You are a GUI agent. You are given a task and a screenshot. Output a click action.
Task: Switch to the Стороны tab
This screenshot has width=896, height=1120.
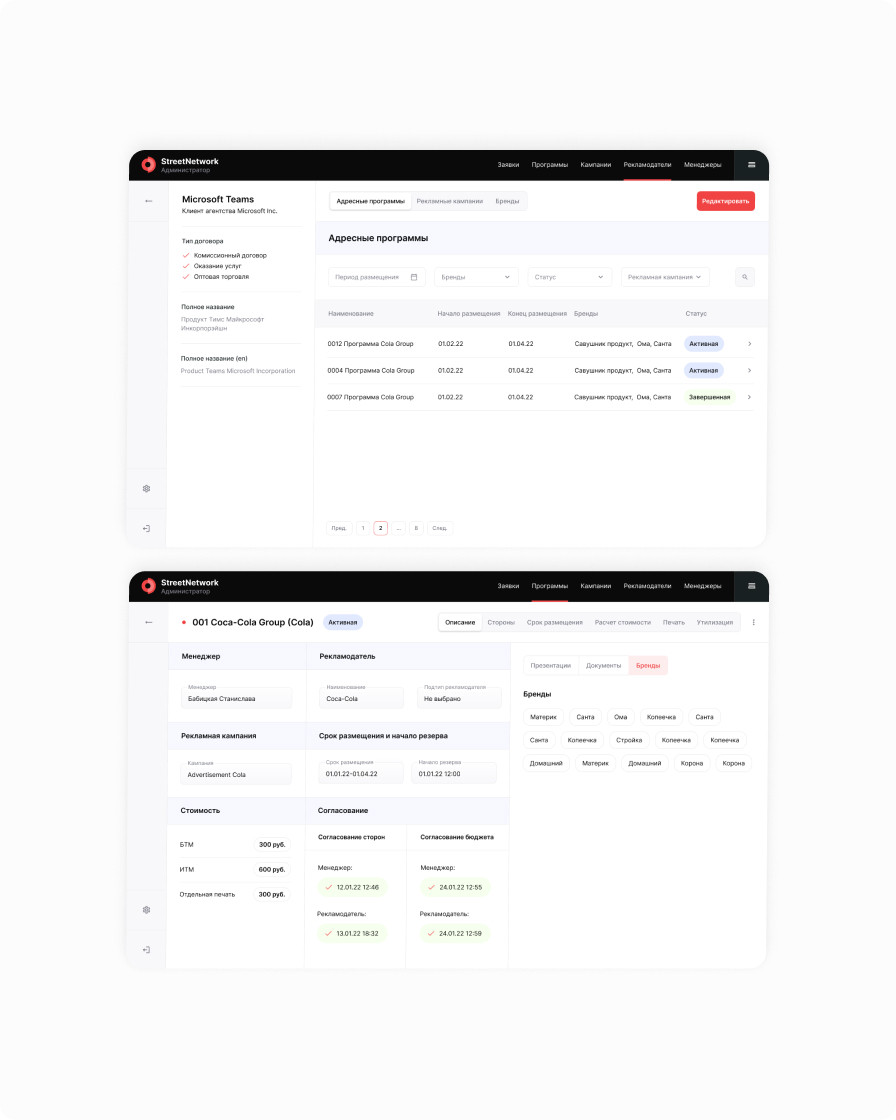coord(501,623)
